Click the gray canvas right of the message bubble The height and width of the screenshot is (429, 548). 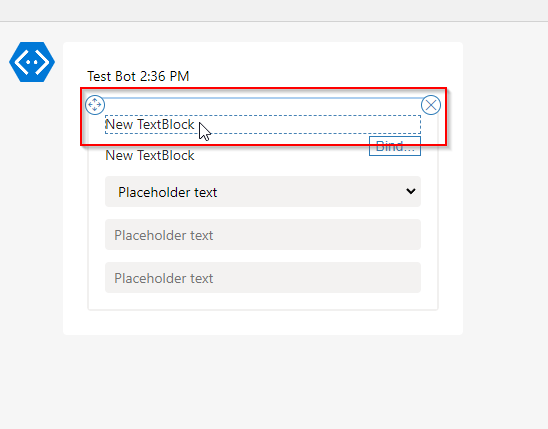(x=505, y=189)
